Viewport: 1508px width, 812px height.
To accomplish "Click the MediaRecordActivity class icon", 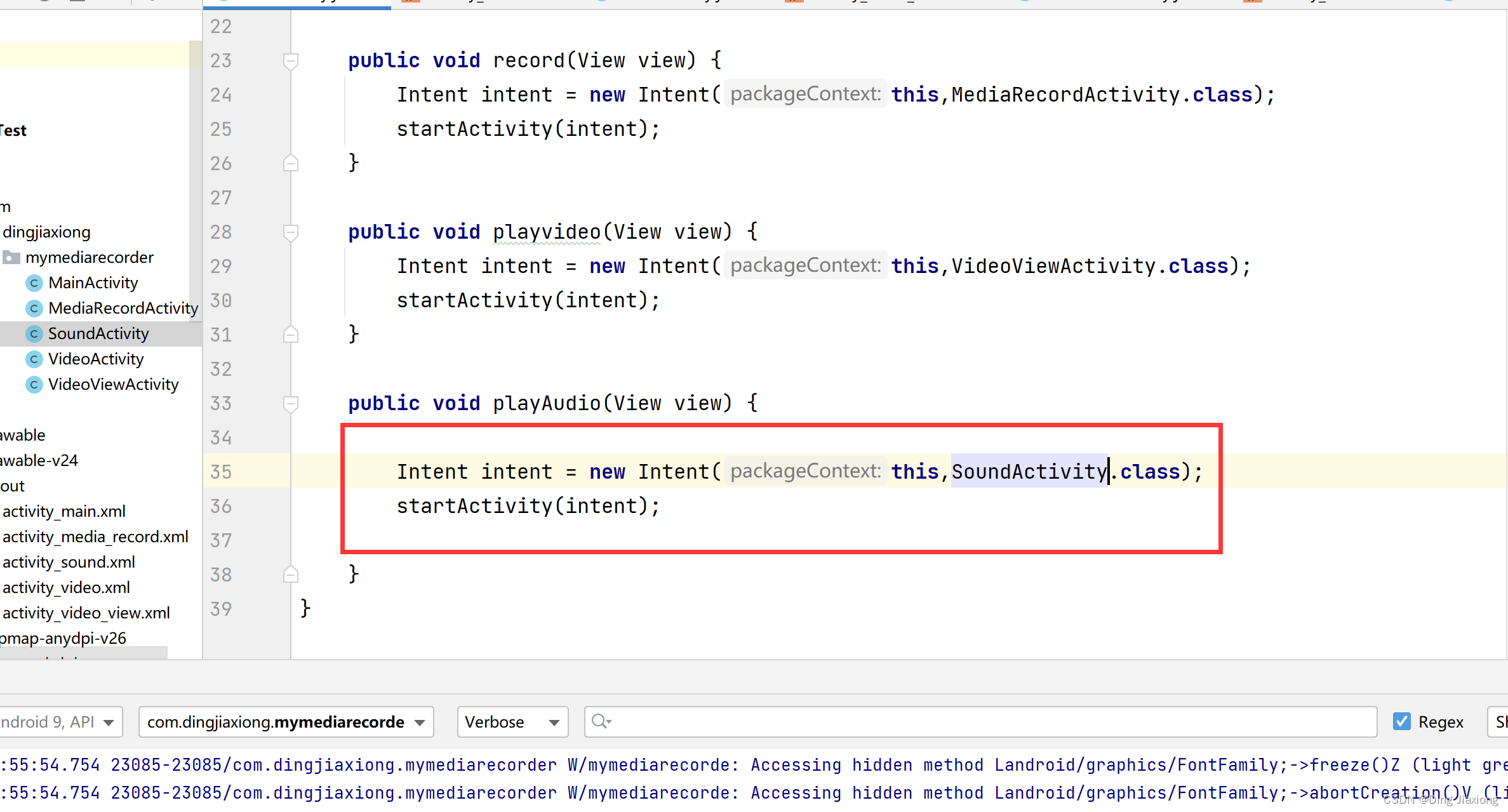I will pyautogui.click(x=34, y=309).
